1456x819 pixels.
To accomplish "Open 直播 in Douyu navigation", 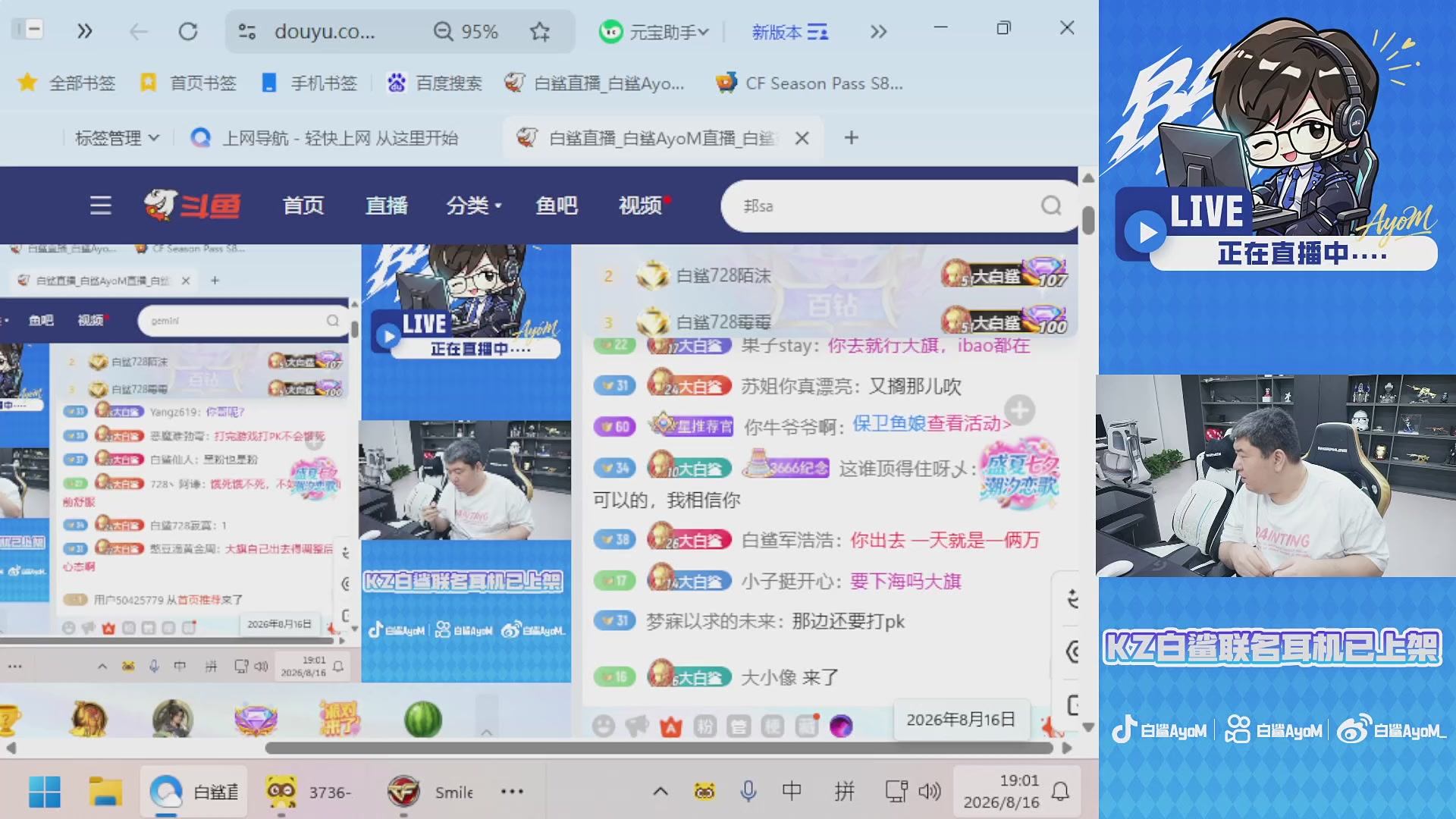I will [387, 206].
